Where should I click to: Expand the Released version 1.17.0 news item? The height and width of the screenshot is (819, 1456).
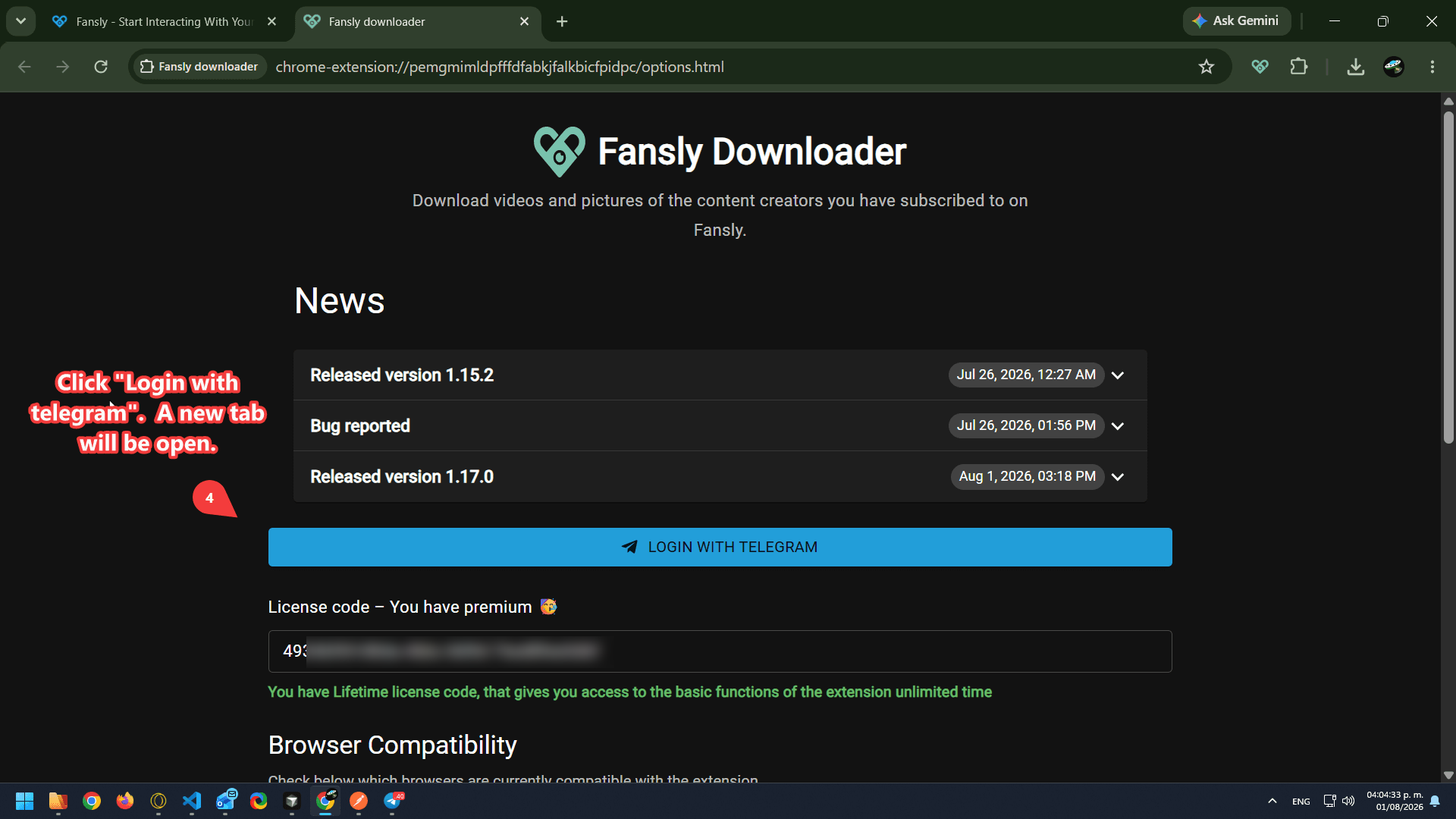720,476
